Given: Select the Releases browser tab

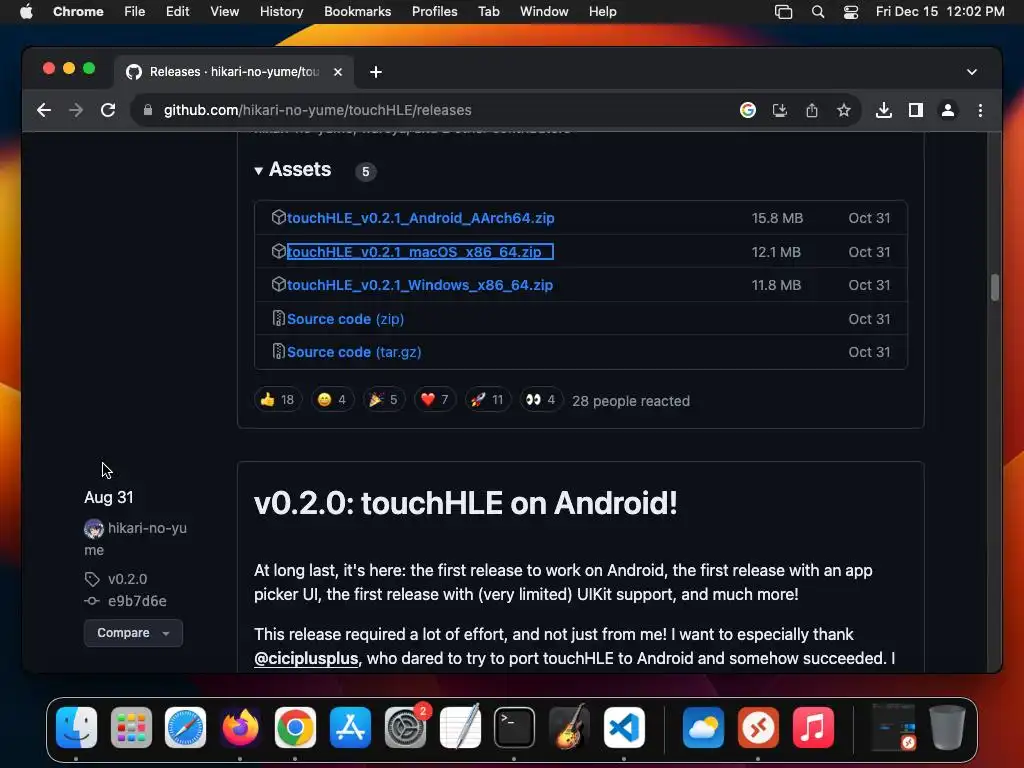Looking at the screenshot, I should coord(234,72).
